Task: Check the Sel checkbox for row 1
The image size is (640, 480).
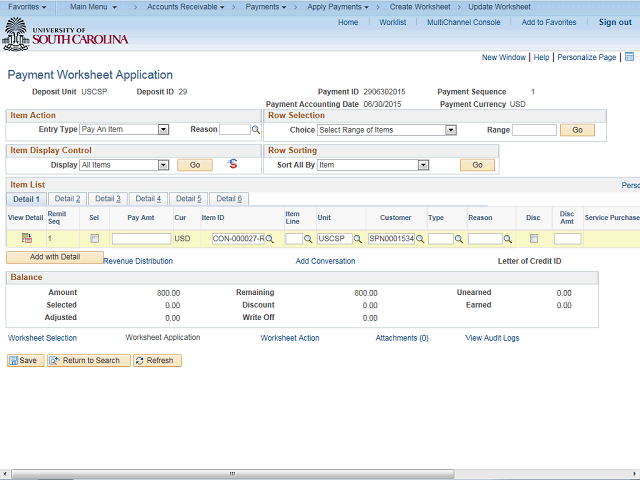Action: point(95,239)
